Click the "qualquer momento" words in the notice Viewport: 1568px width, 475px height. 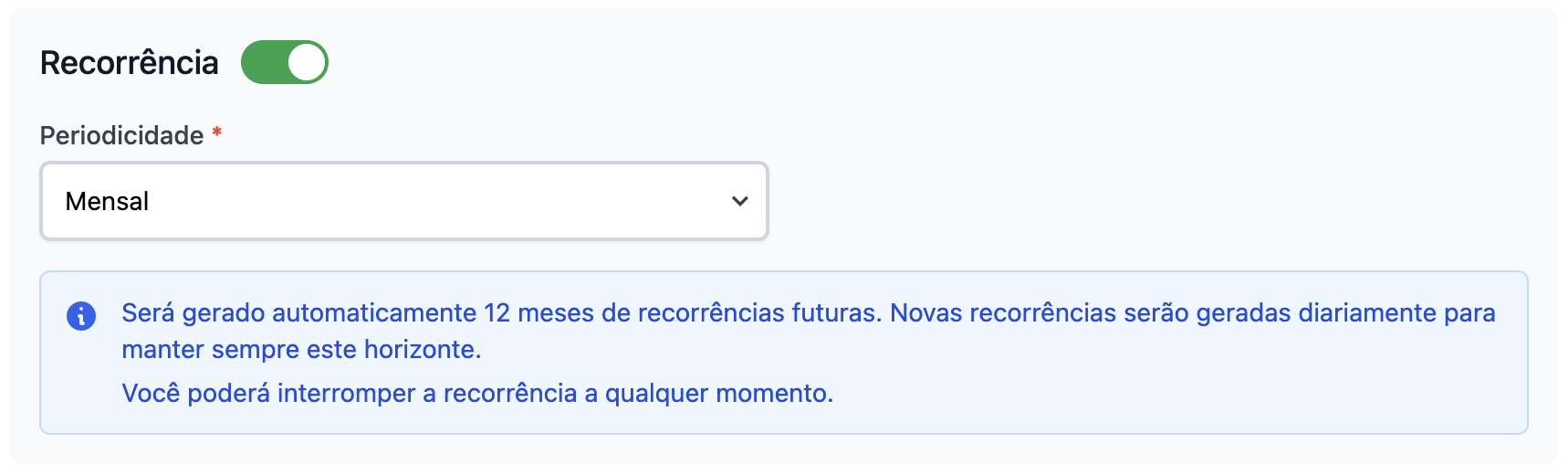[x=717, y=394]
